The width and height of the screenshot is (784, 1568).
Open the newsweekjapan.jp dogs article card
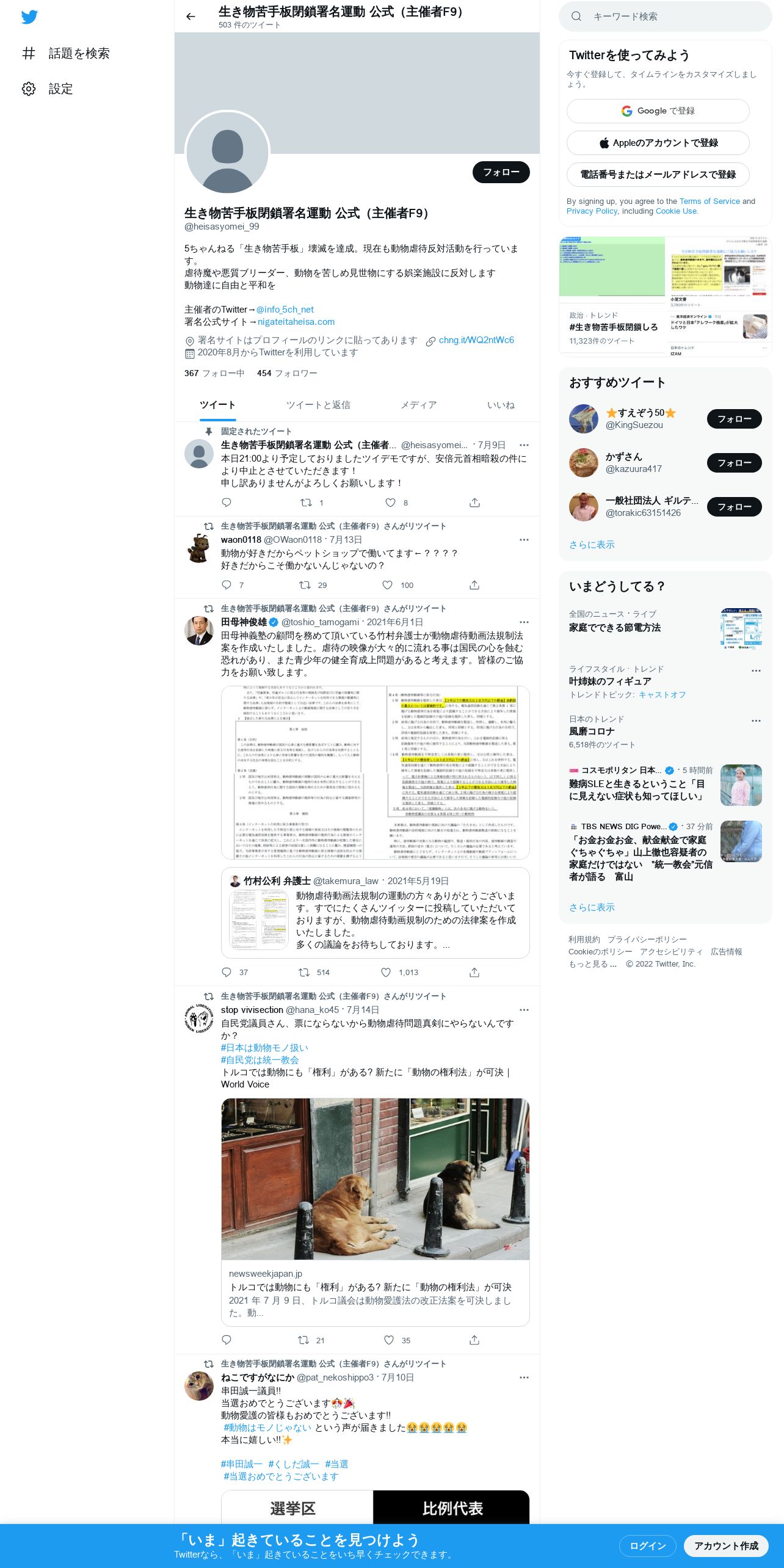(375, 1212)
